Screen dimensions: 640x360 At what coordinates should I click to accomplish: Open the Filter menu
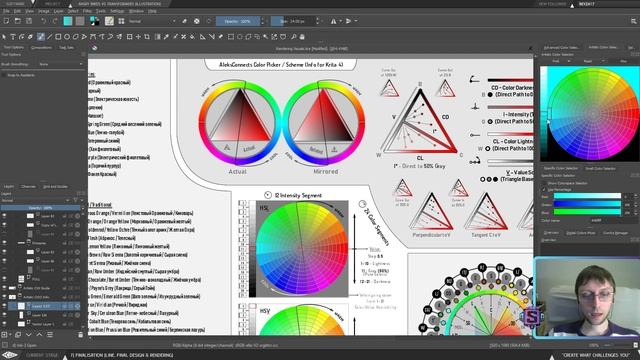(87, 11)
